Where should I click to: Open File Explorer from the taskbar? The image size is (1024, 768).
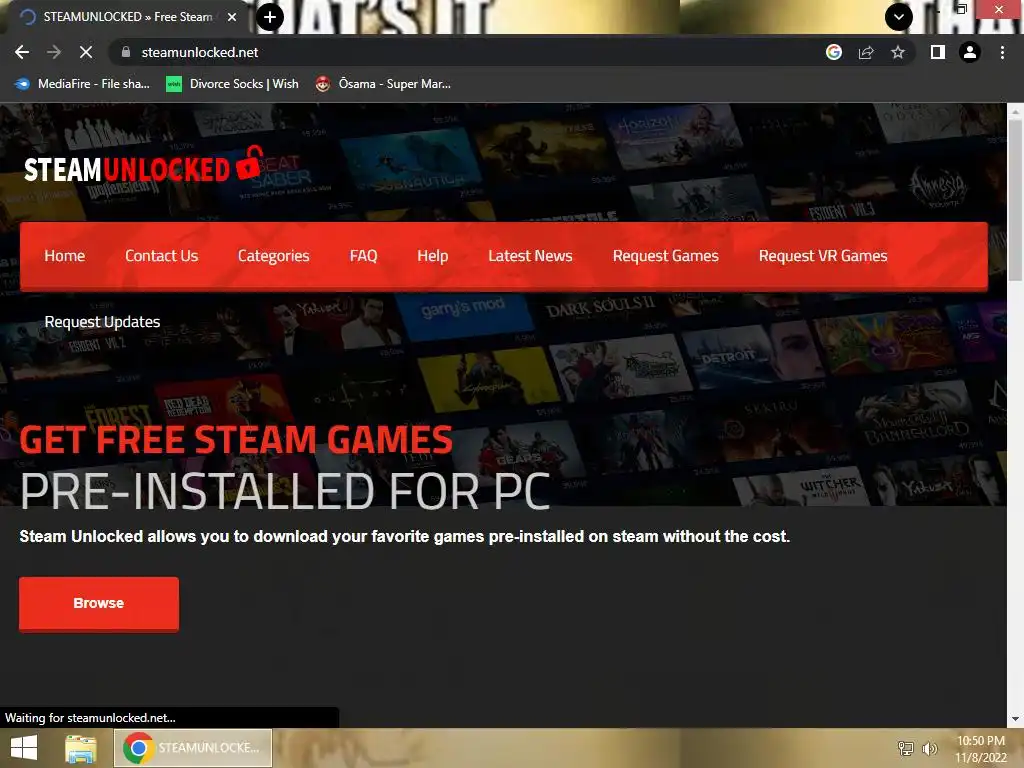click(80, 748)
